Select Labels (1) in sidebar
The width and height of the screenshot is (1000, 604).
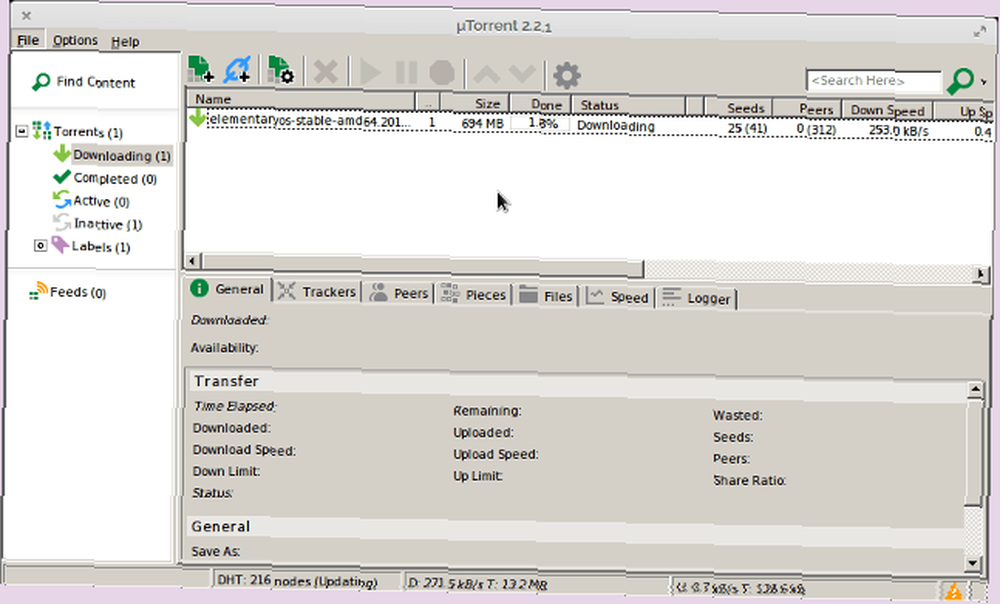tap(101, 247)
